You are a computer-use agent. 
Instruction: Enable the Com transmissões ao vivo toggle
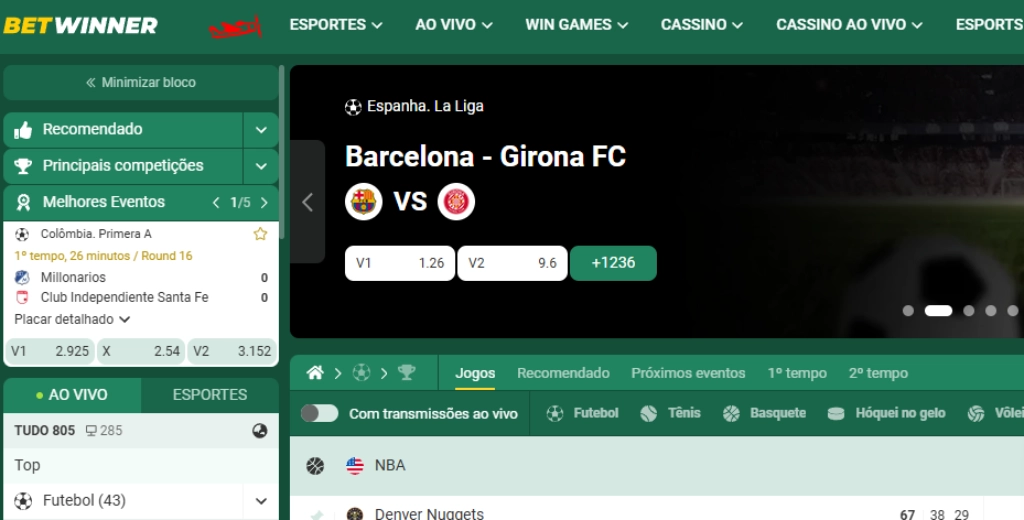click(319, 414)
